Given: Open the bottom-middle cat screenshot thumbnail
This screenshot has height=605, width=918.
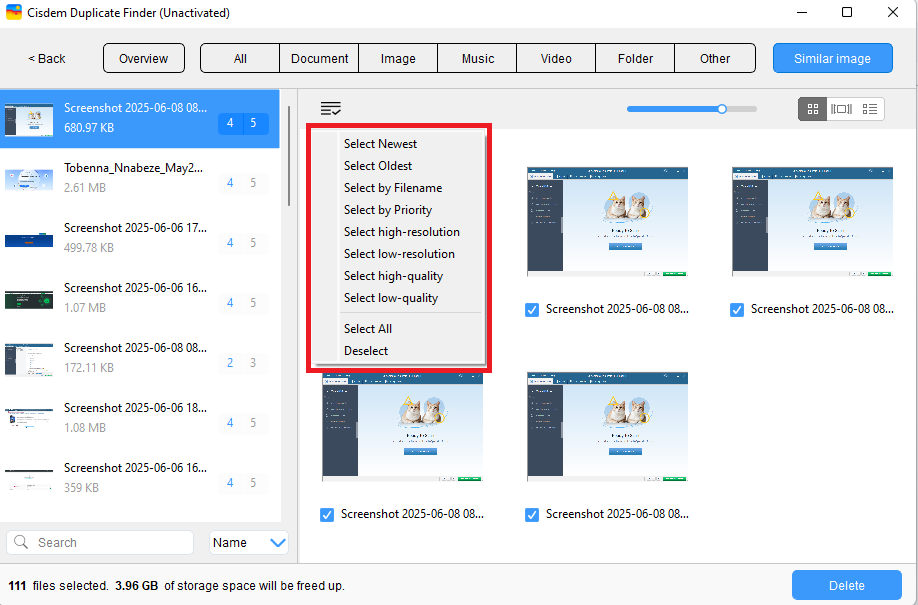Looking at the screenshot, I should tap(608, 426).
